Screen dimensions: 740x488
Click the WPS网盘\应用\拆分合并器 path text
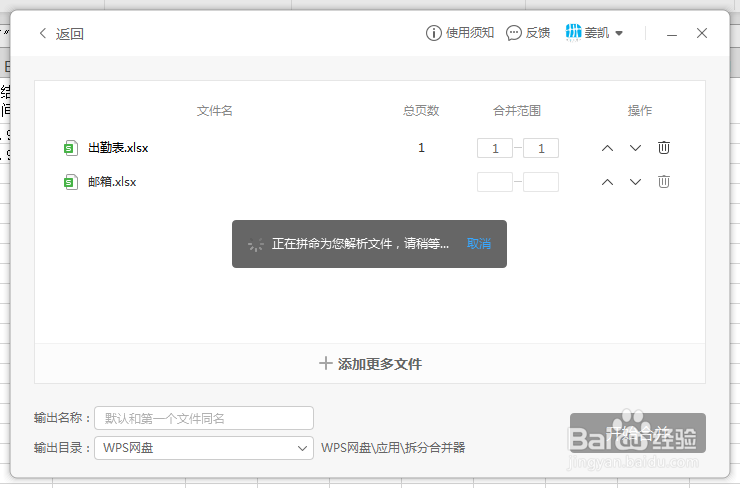click(393, 448)
